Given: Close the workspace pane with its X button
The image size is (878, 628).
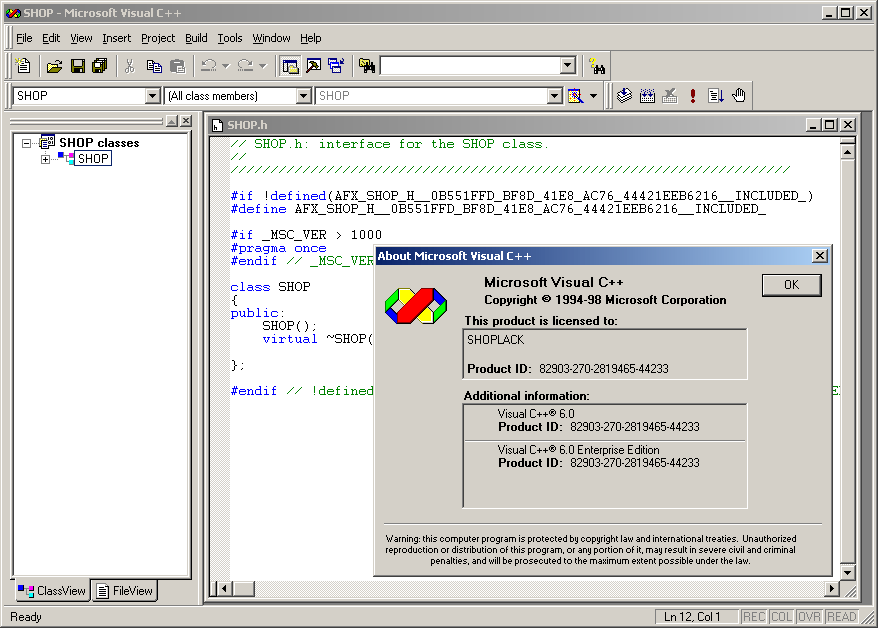Looking at the screenshot, I should click(x=186, y=121).
